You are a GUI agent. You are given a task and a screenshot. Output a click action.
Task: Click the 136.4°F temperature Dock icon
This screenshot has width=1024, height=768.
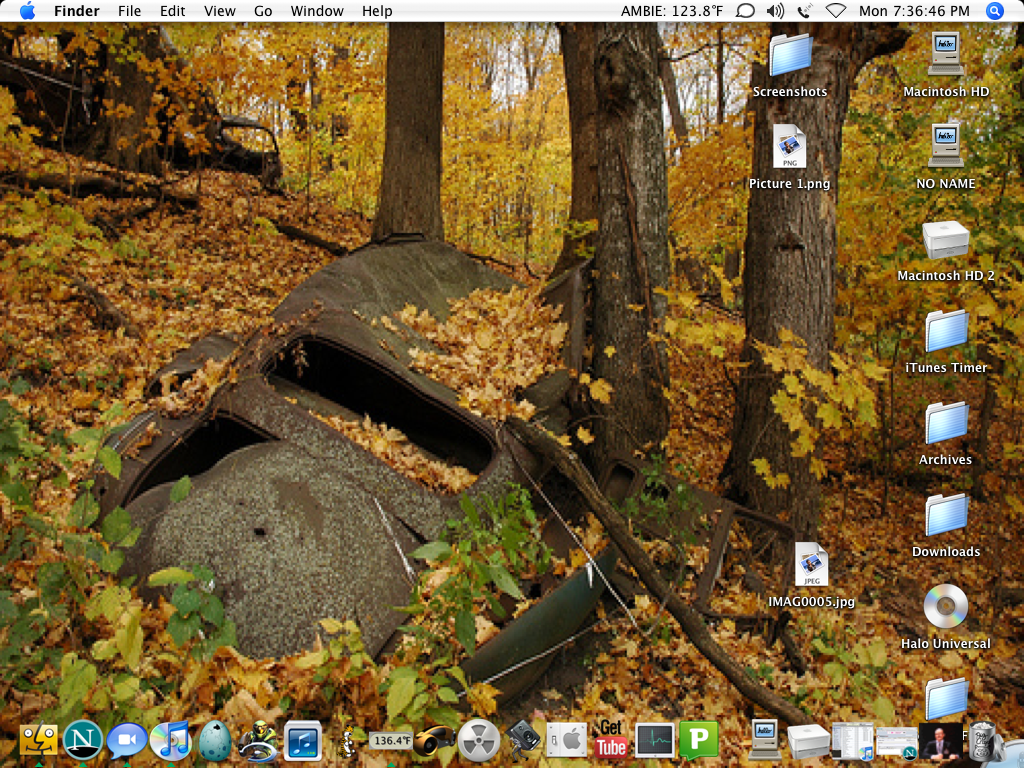[x=391, y=741]
